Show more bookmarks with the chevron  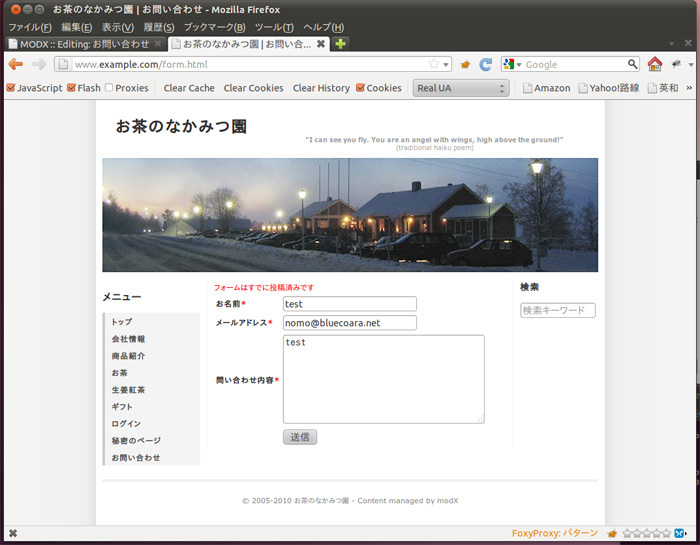click(689, 88)
